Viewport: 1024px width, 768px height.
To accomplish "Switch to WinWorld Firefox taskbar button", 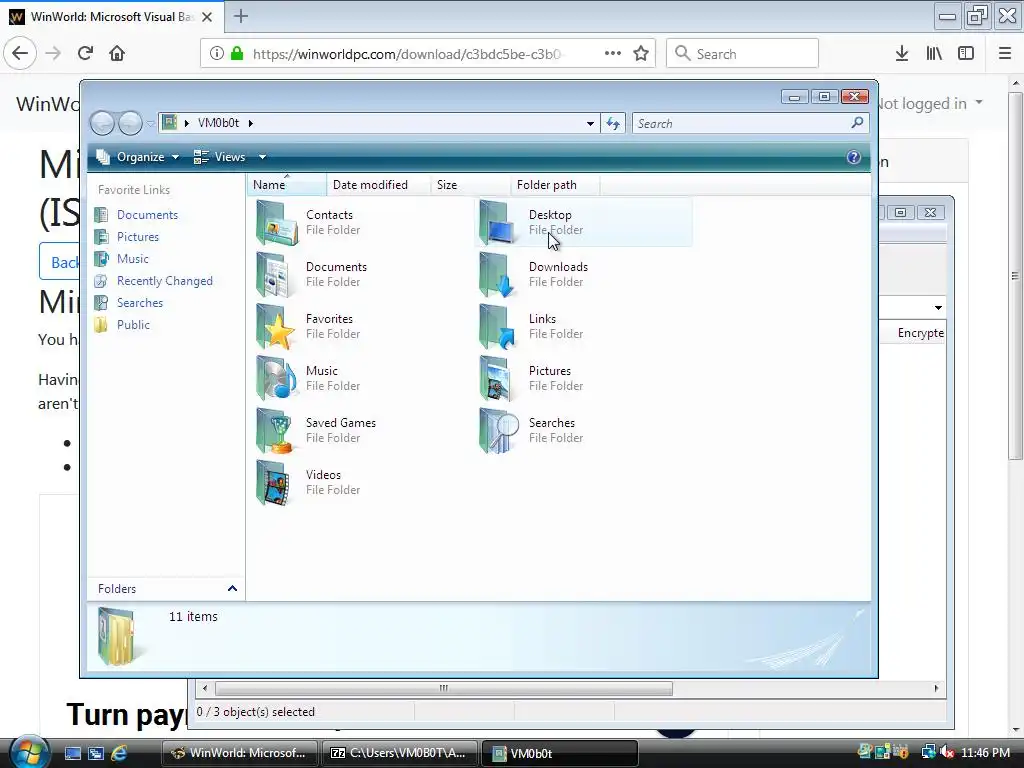I will click(x=239, y=753).
